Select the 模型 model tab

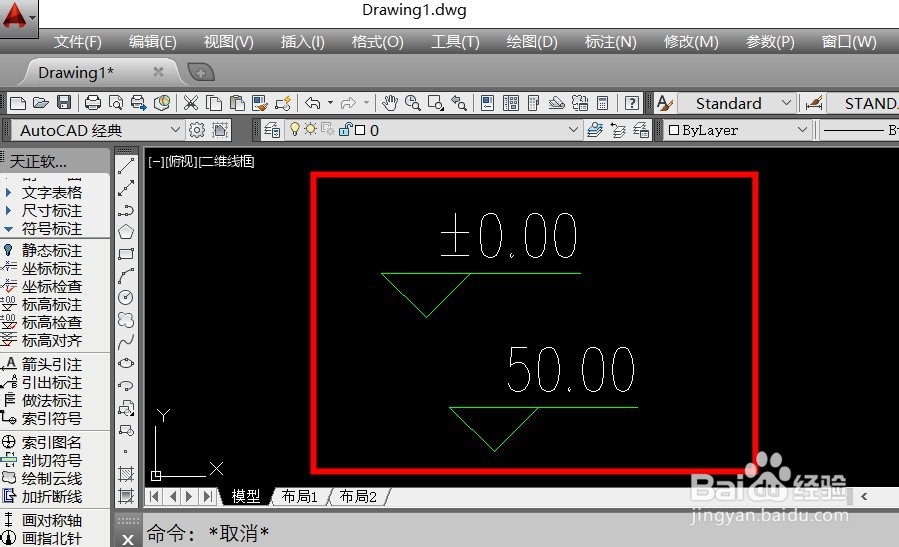pos(246,496)
